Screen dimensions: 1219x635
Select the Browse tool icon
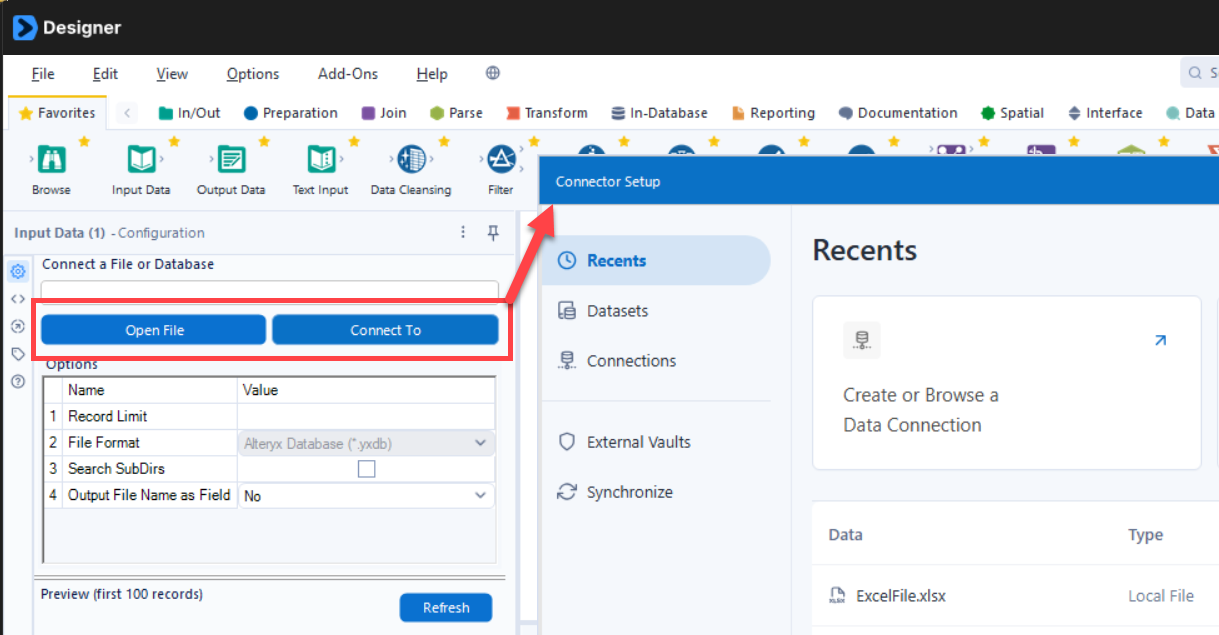(50, 160)
